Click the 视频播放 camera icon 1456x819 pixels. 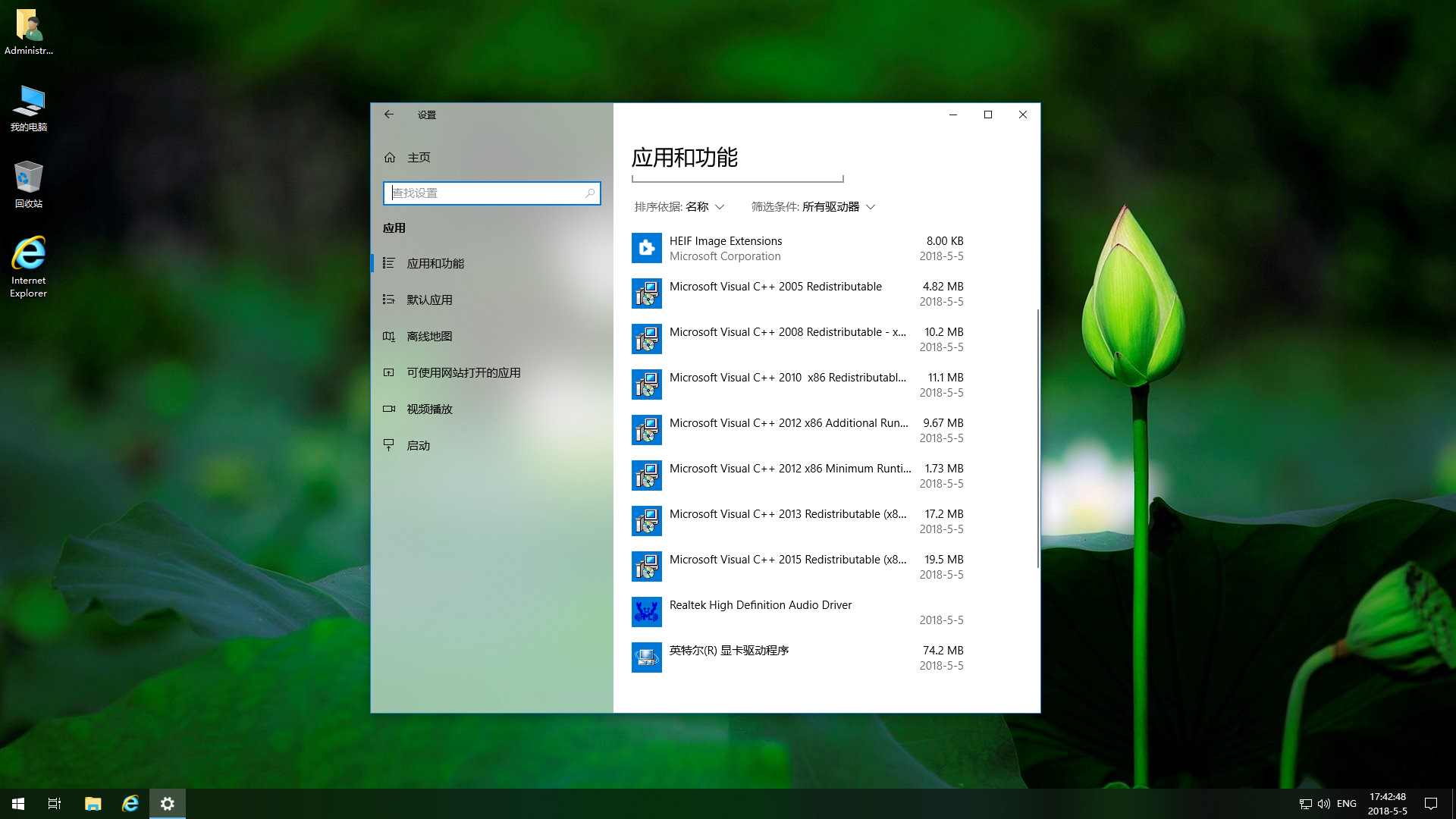coord(389,409)
